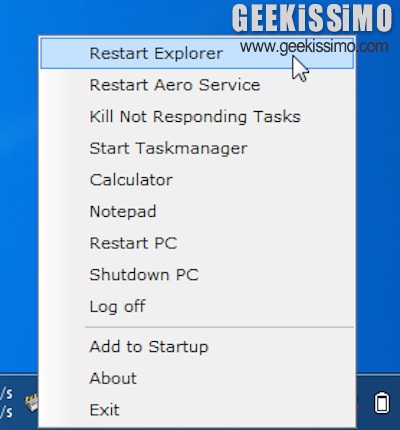The height and width of the screenshot is (430, 400).
Task: Click empty taskbar area beside battery icon
Action: point(365,403)
